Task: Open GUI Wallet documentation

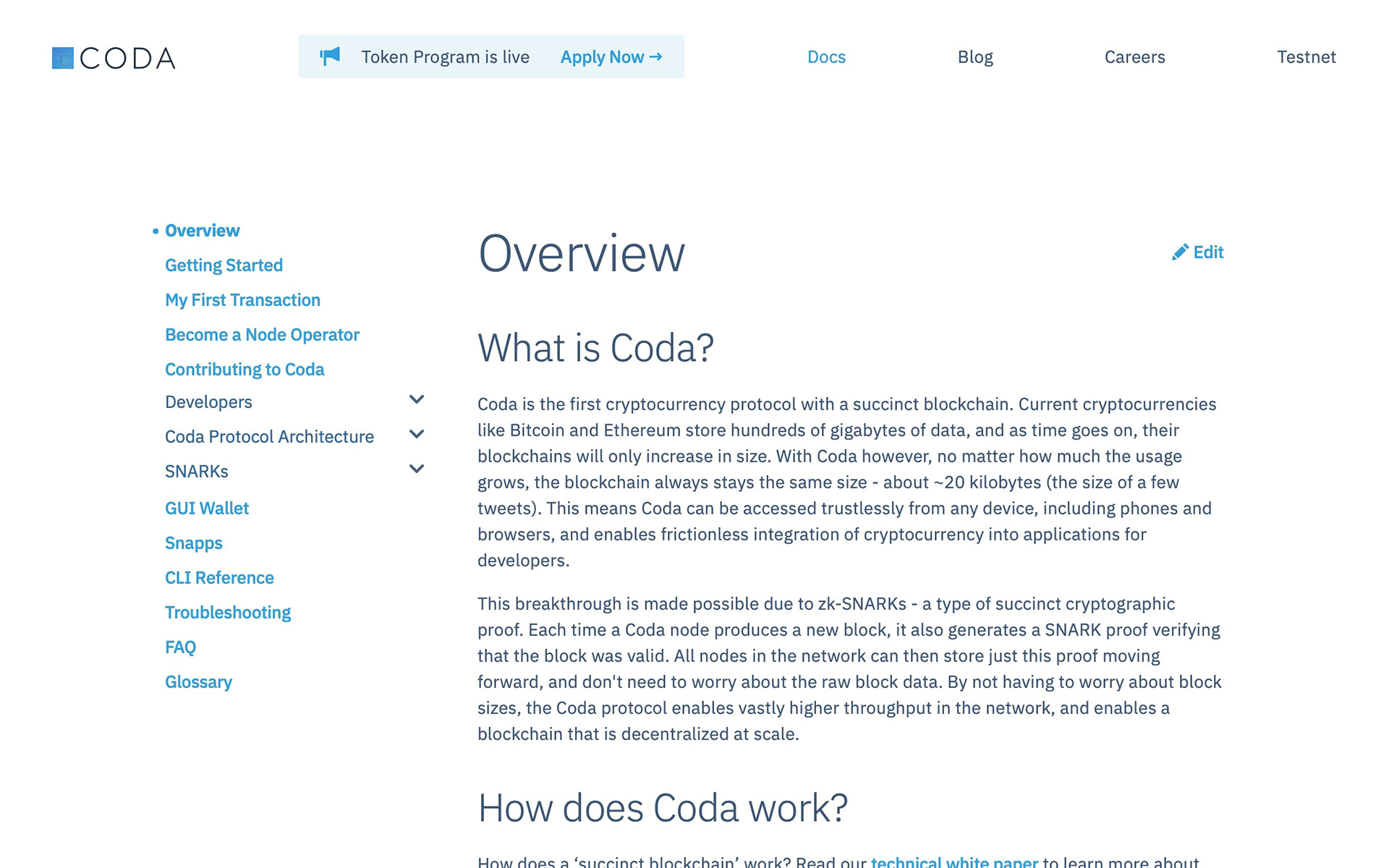Action: [207, 509]
